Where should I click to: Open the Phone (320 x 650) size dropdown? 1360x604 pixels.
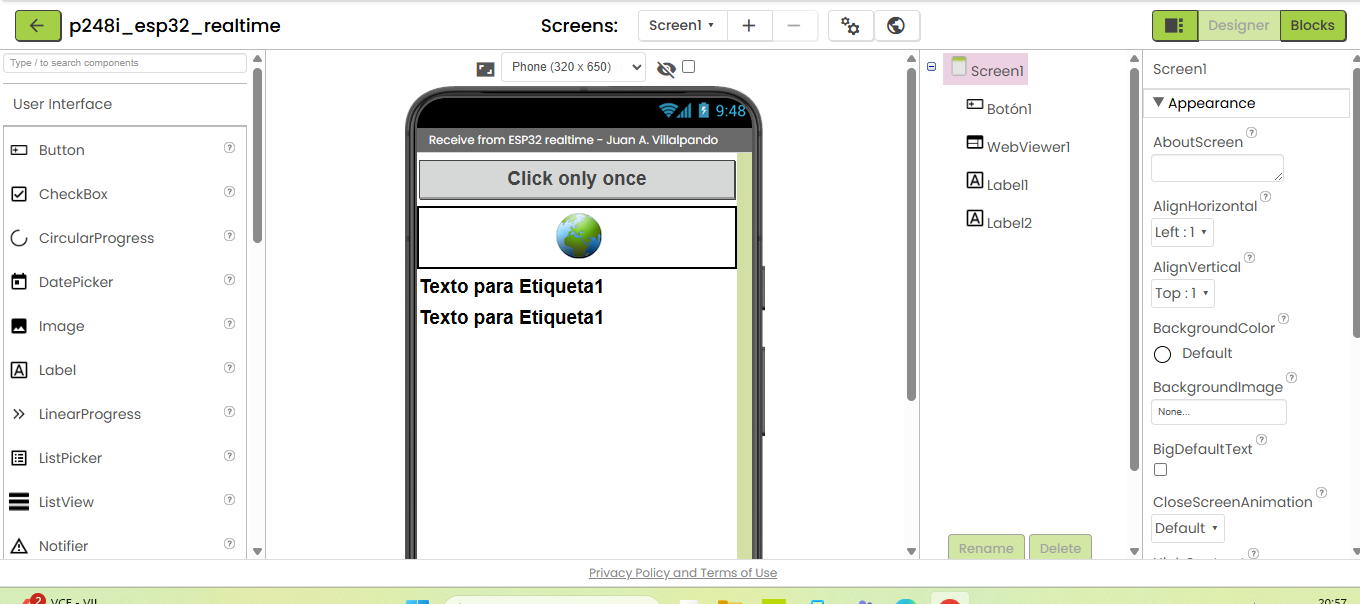pyautogui.click(x=573, y=67)
